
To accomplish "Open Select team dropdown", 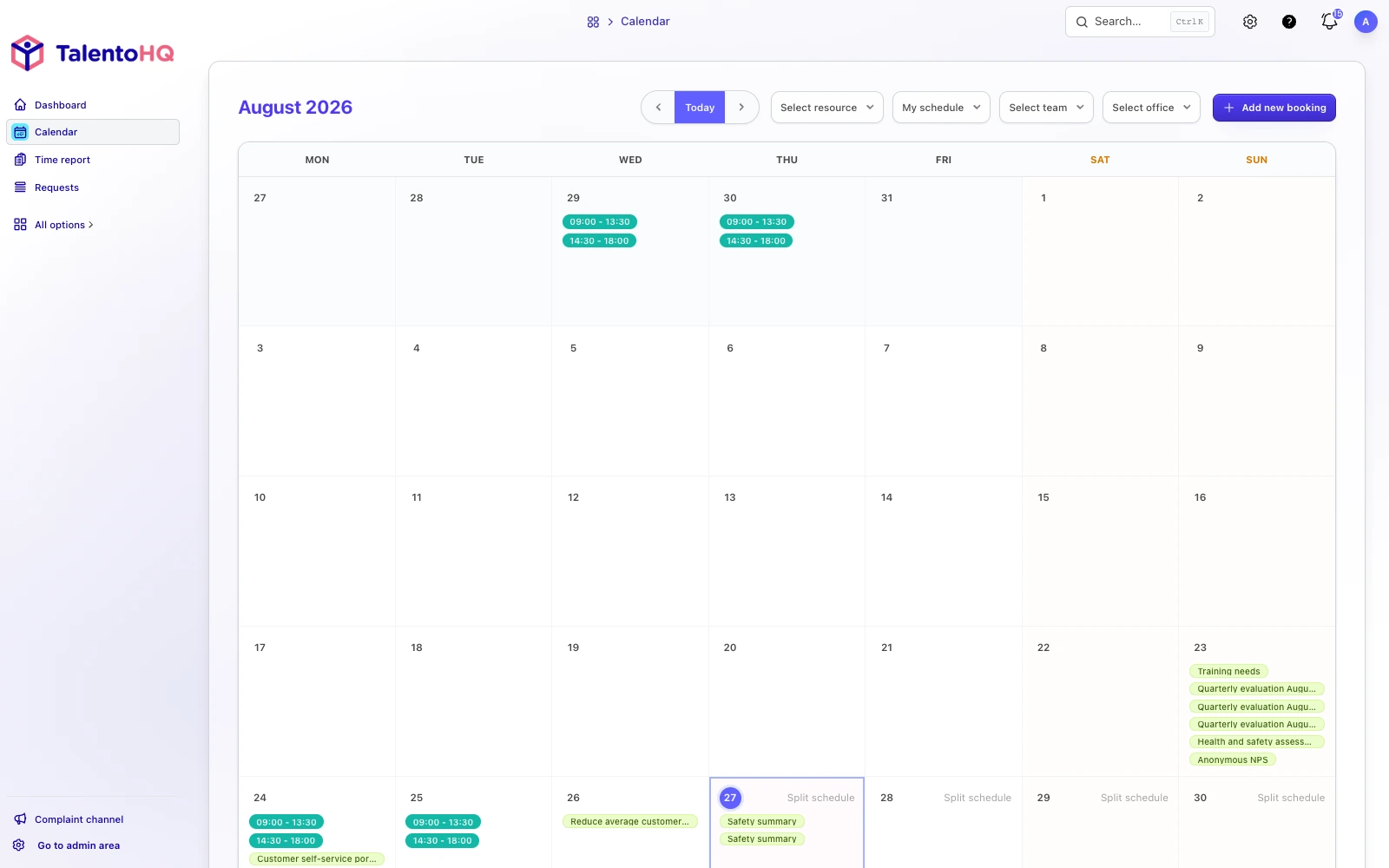I will 1046,108.
